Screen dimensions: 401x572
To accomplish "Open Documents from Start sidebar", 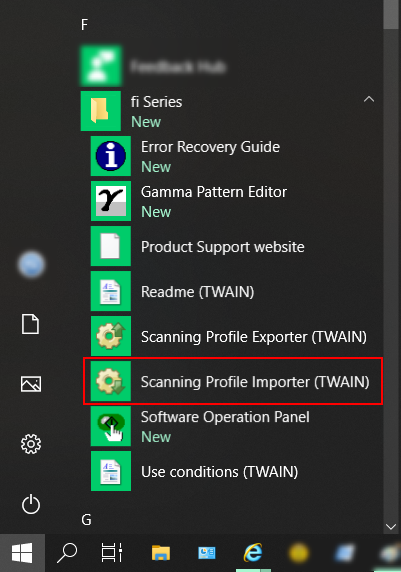I will point(30,324).
